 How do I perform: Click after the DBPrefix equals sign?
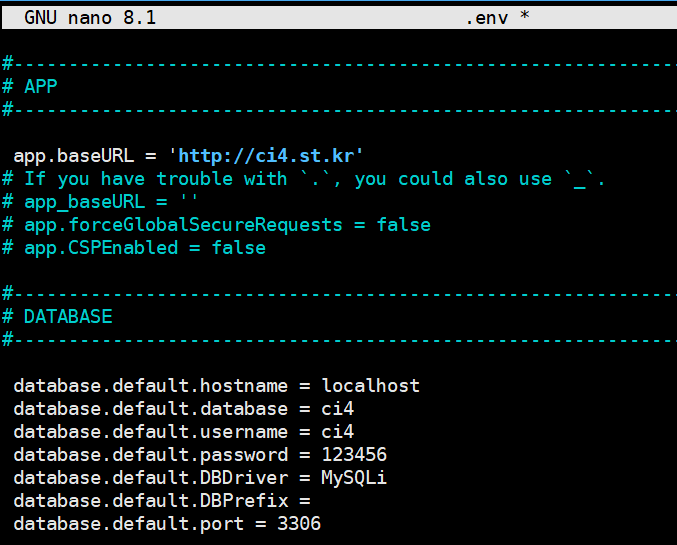(316, 501)
